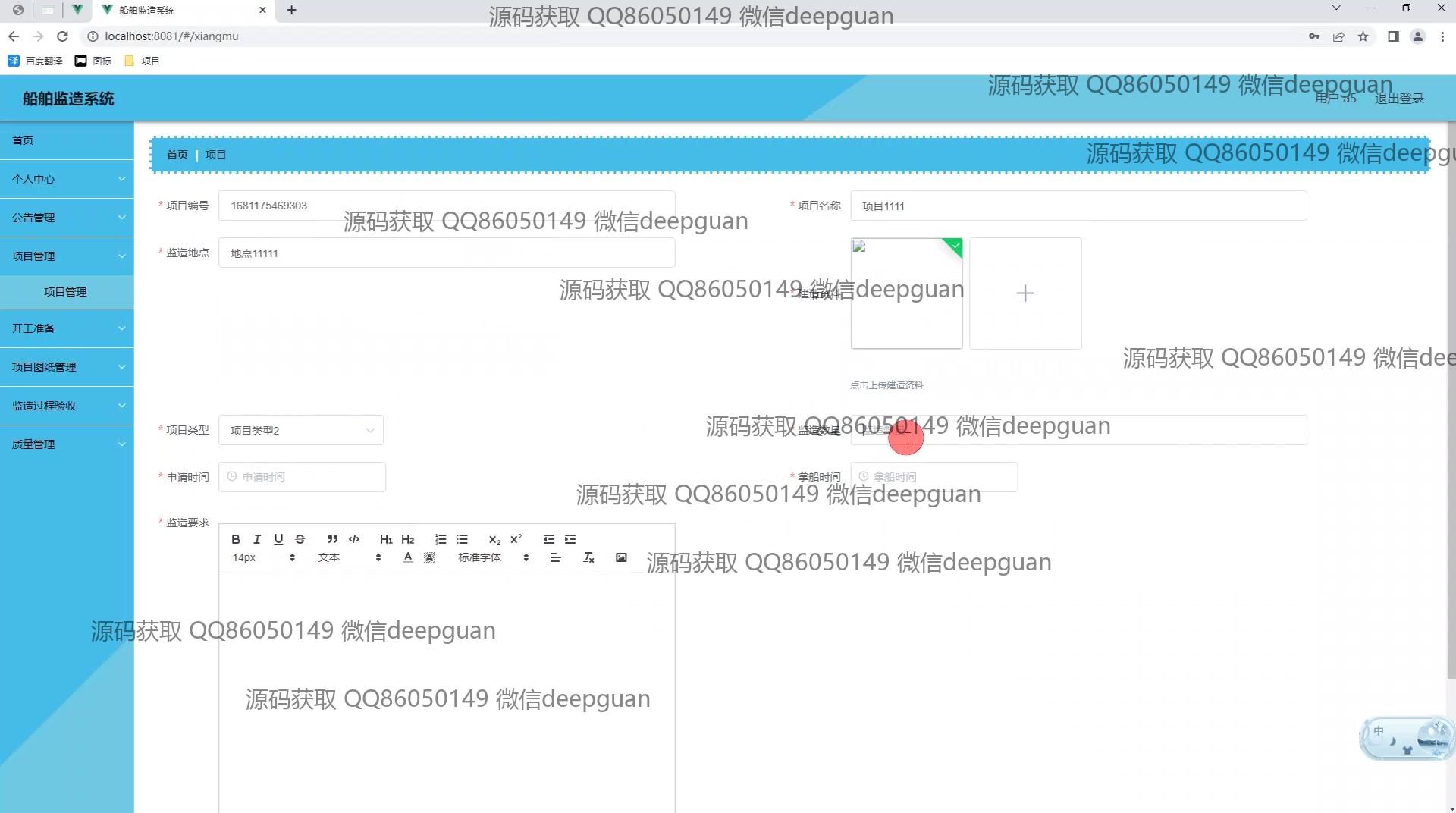
Task: Click the plus box to upload 建造资料
Action: (x=1025, y=293)
